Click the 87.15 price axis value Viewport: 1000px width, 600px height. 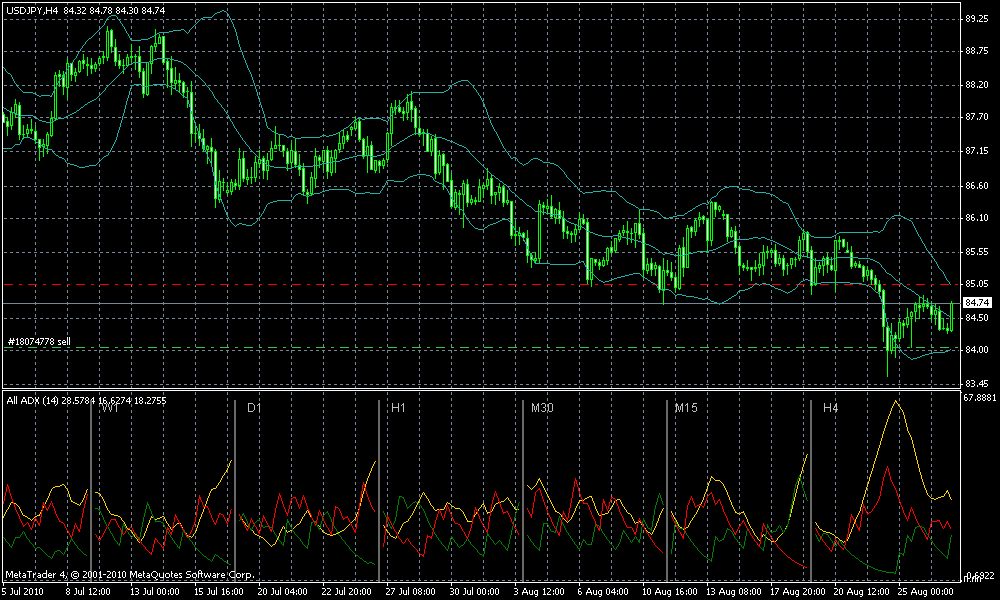click(977, 151)
